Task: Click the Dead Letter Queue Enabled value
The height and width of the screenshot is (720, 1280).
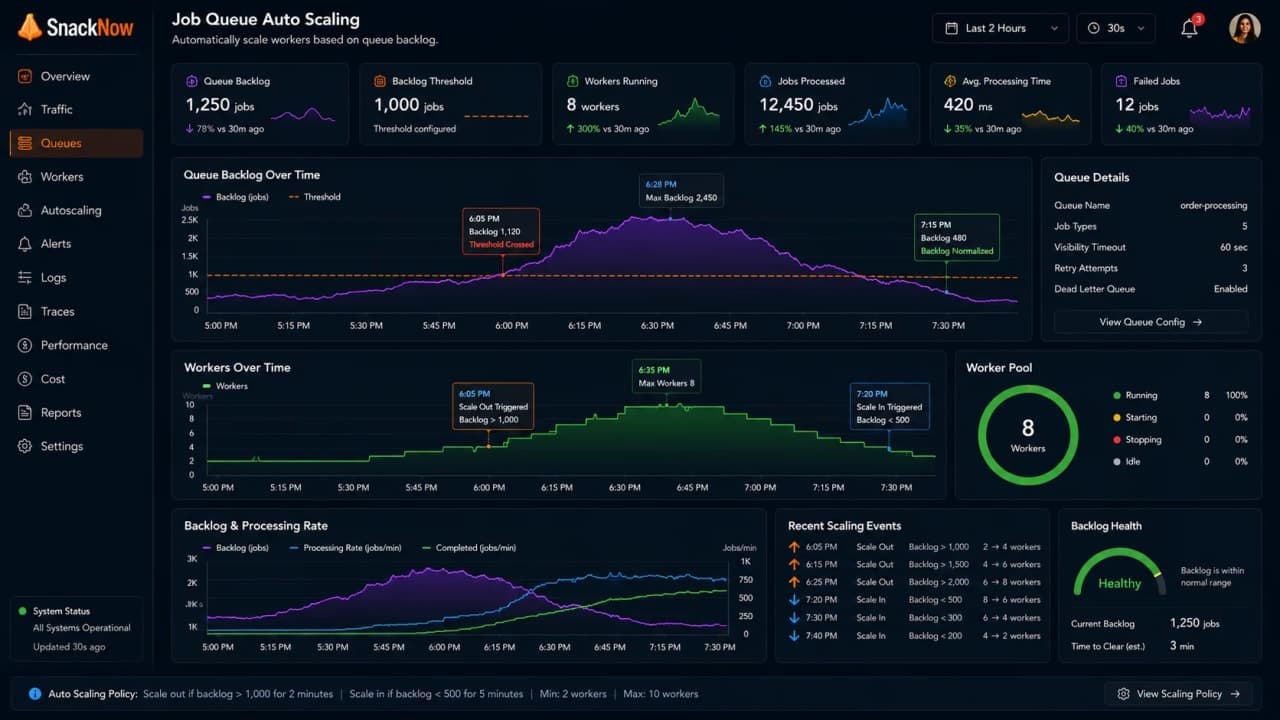Action: pyautogui.click(x=1231, y=289)
